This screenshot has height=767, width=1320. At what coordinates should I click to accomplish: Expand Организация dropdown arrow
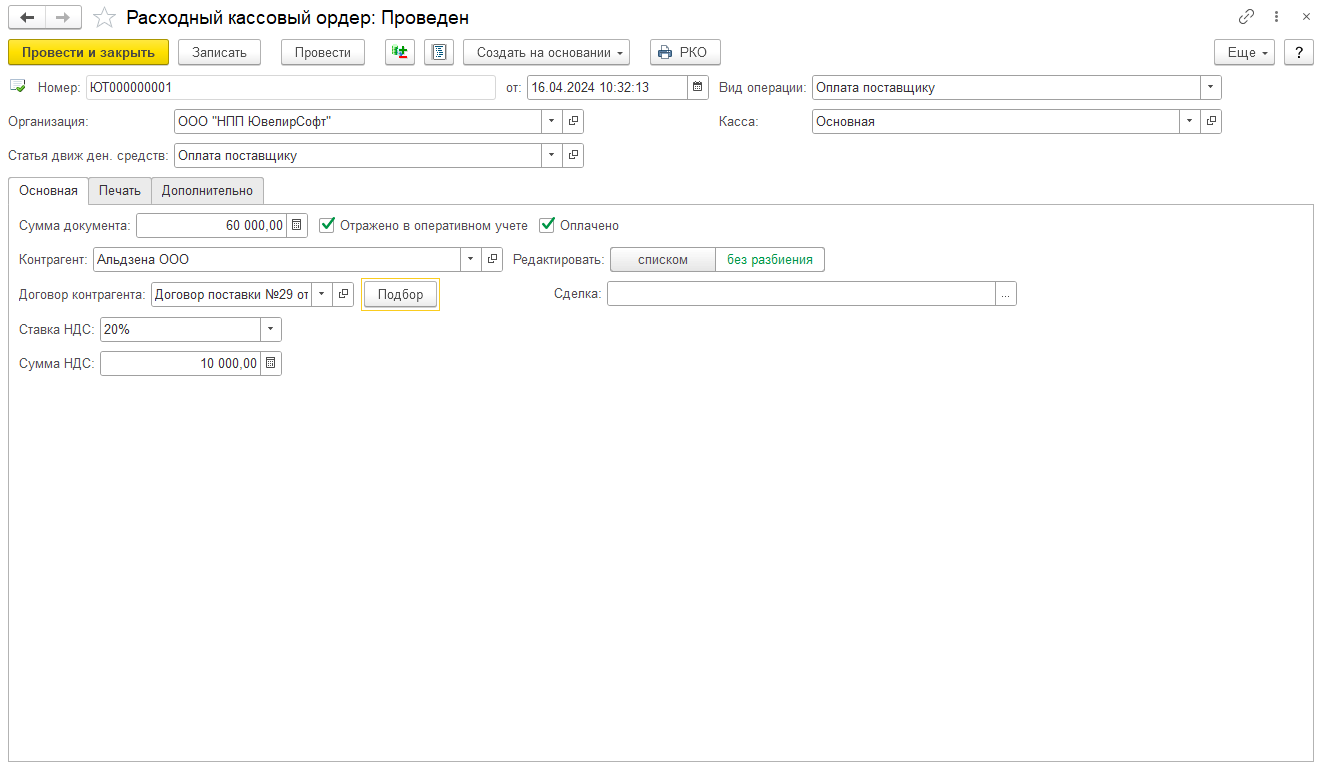tap(553, 121)
